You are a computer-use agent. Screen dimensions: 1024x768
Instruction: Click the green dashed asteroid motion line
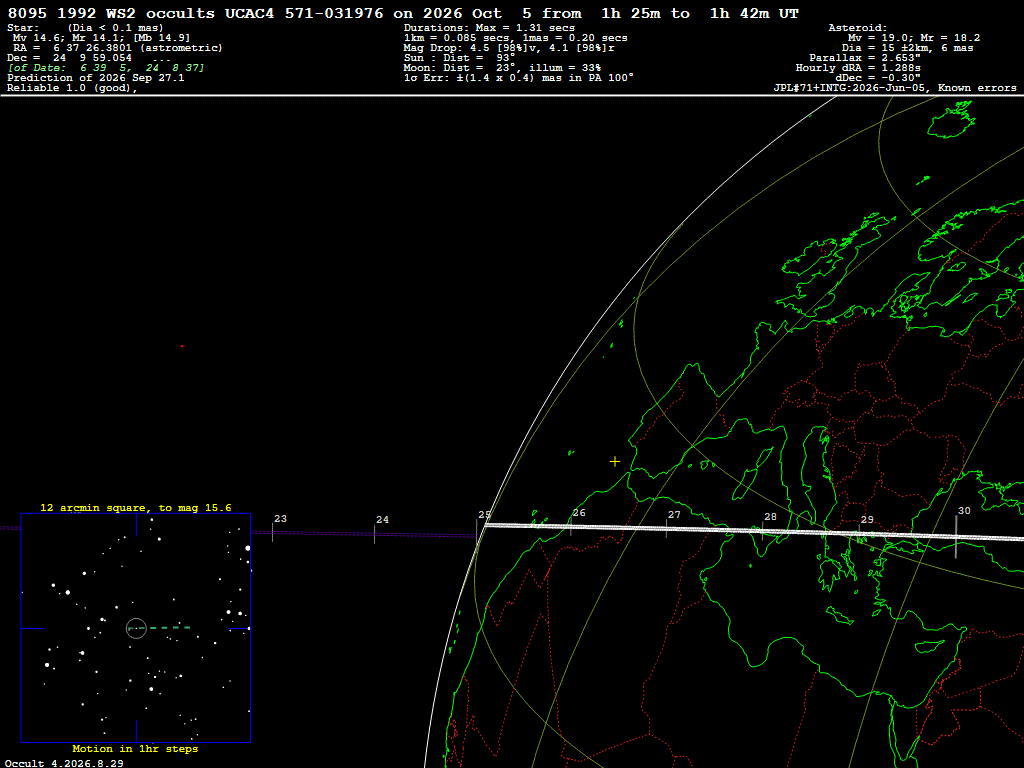[x=160, y=628]
